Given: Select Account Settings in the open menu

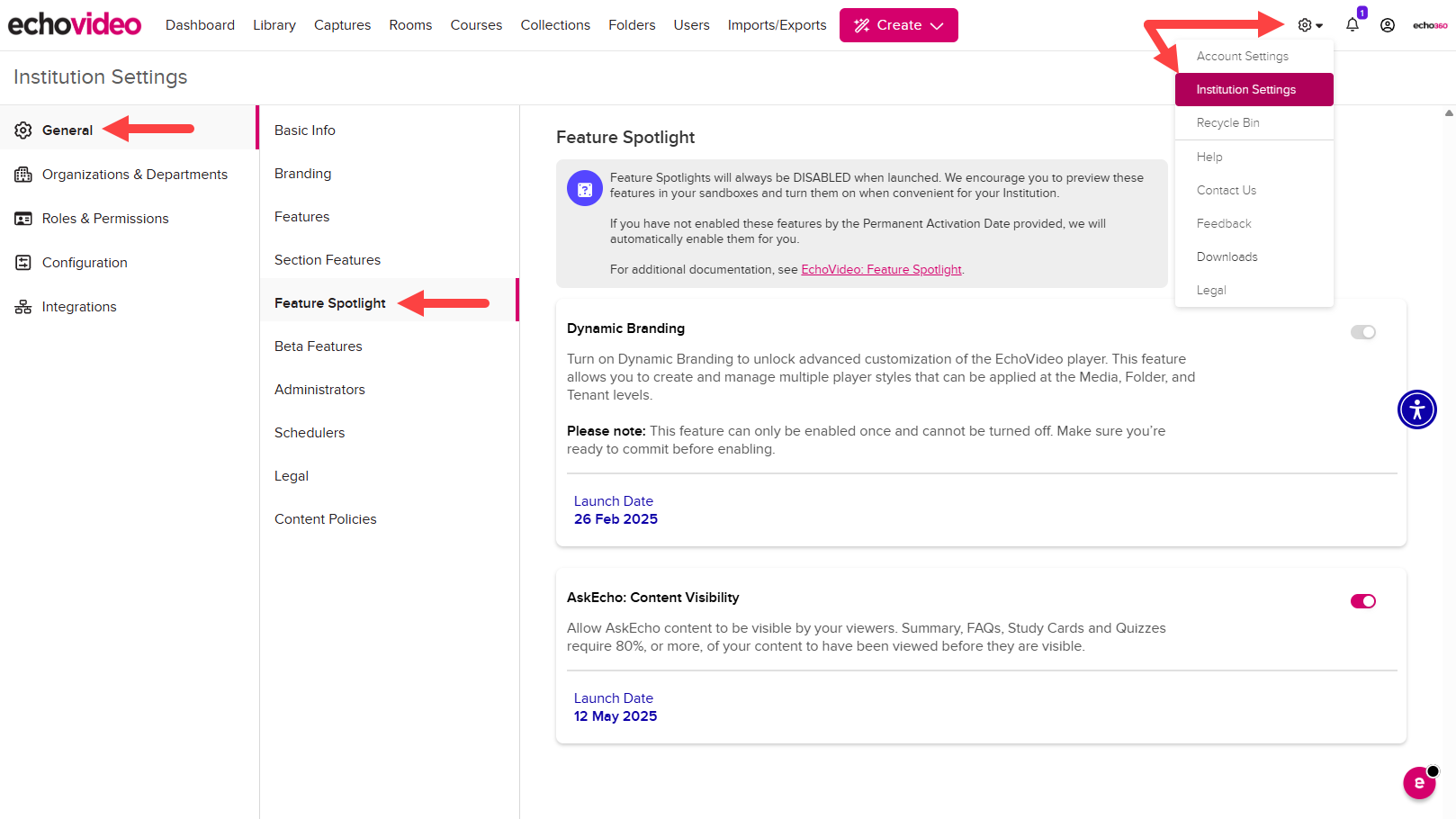Looking at the screenshot, I should pos(1242,56).
